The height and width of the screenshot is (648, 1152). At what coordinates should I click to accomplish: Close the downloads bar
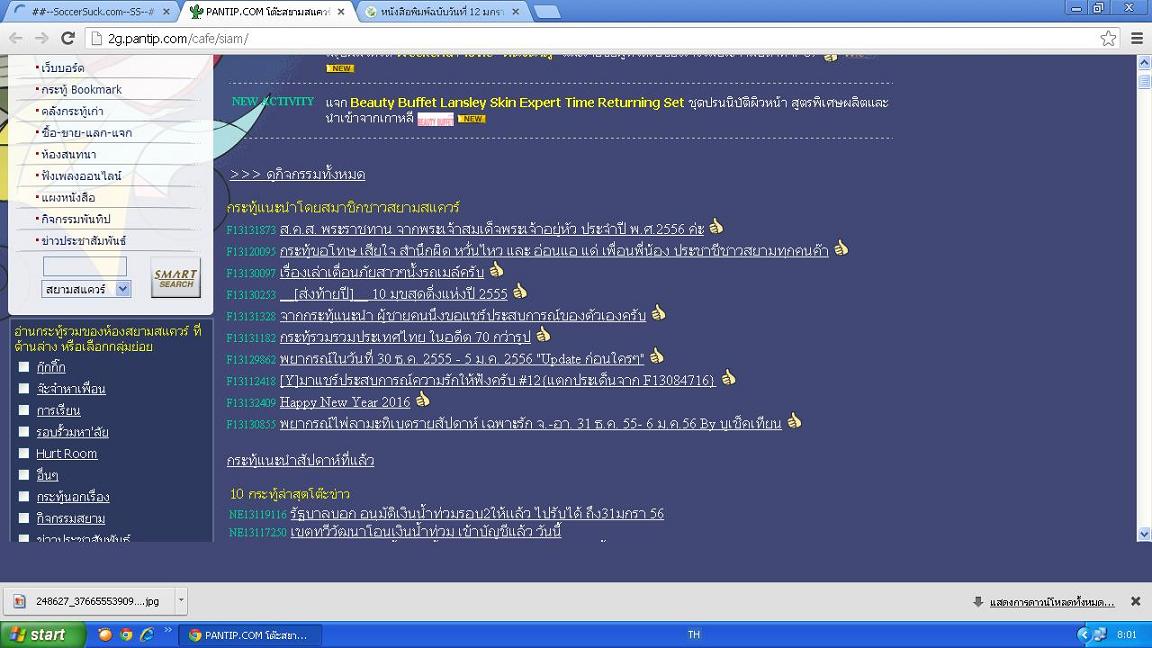(x=1135, y=601)
